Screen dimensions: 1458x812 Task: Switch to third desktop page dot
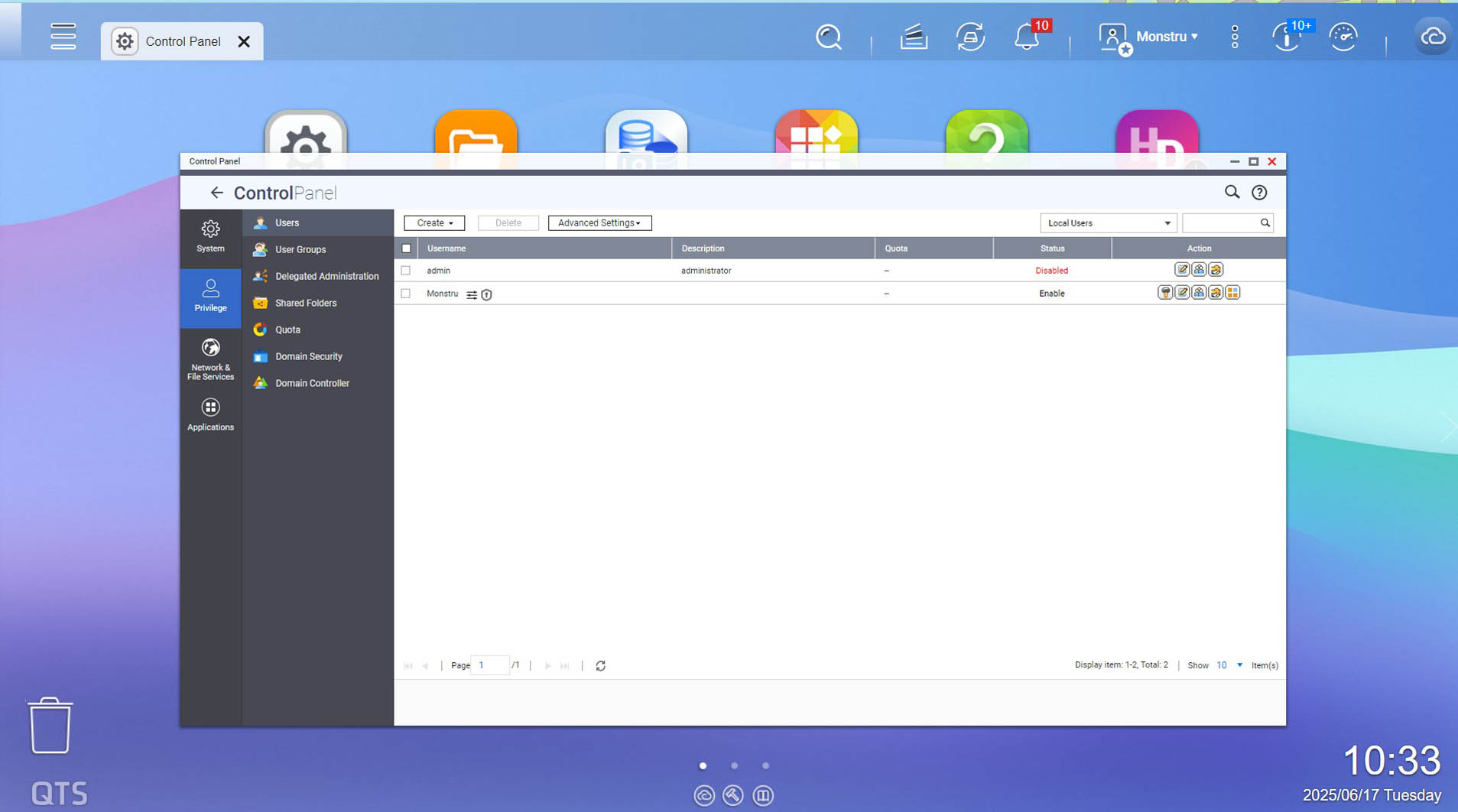[x=765, y=765]
